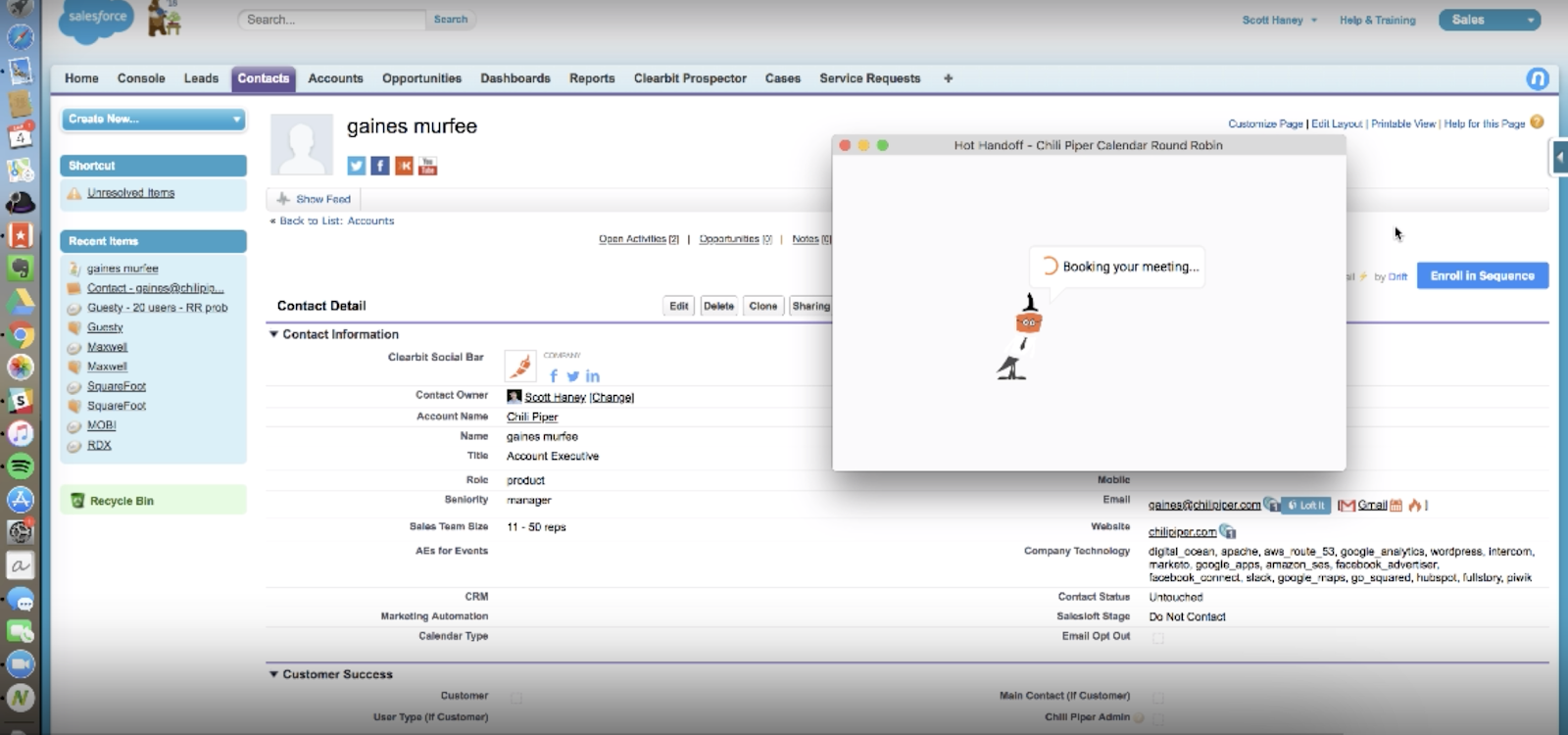The width and height of the screenshot is (1568, 735).
Task: Click Facebook icon in Clearbit Social Bar
Action: pos(554,375)
